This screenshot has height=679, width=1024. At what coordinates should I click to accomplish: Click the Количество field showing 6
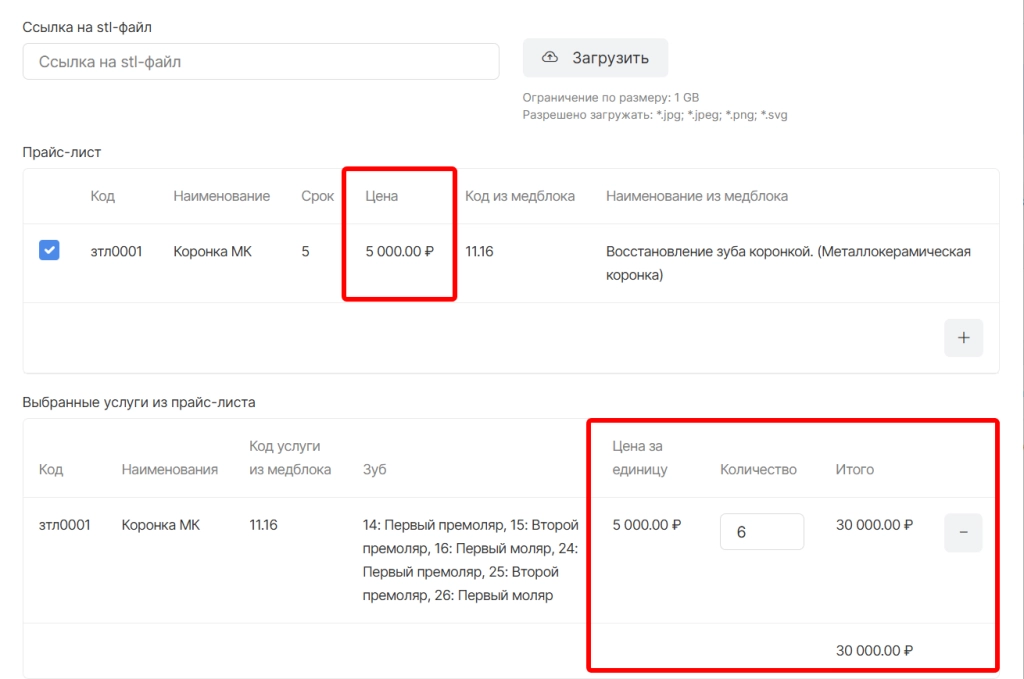[761, 532]
